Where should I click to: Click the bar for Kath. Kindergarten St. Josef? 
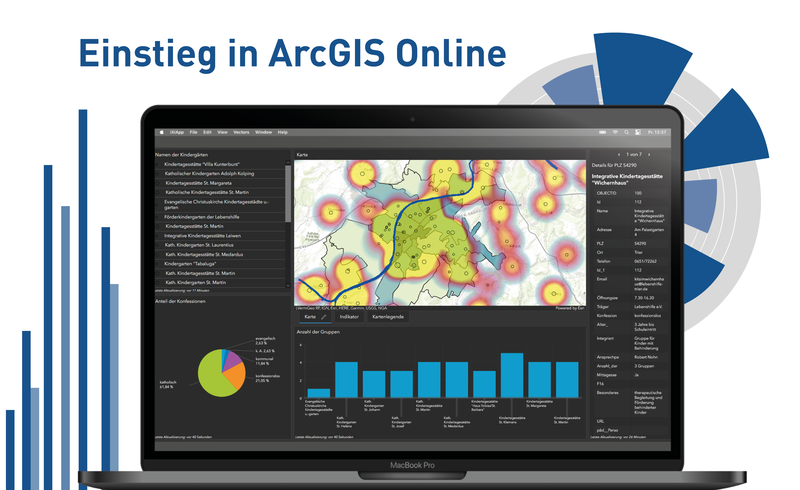tap(402, 384)
